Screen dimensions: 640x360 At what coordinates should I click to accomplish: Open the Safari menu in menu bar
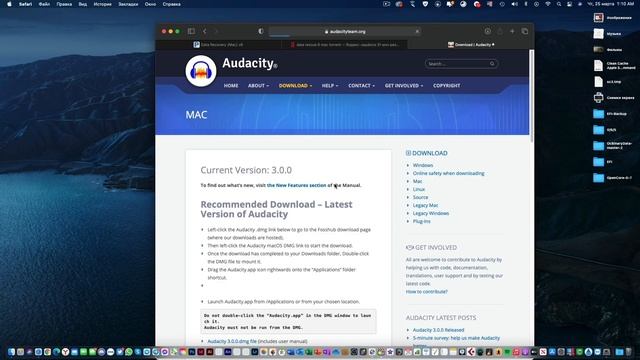(x=25, y=4)
